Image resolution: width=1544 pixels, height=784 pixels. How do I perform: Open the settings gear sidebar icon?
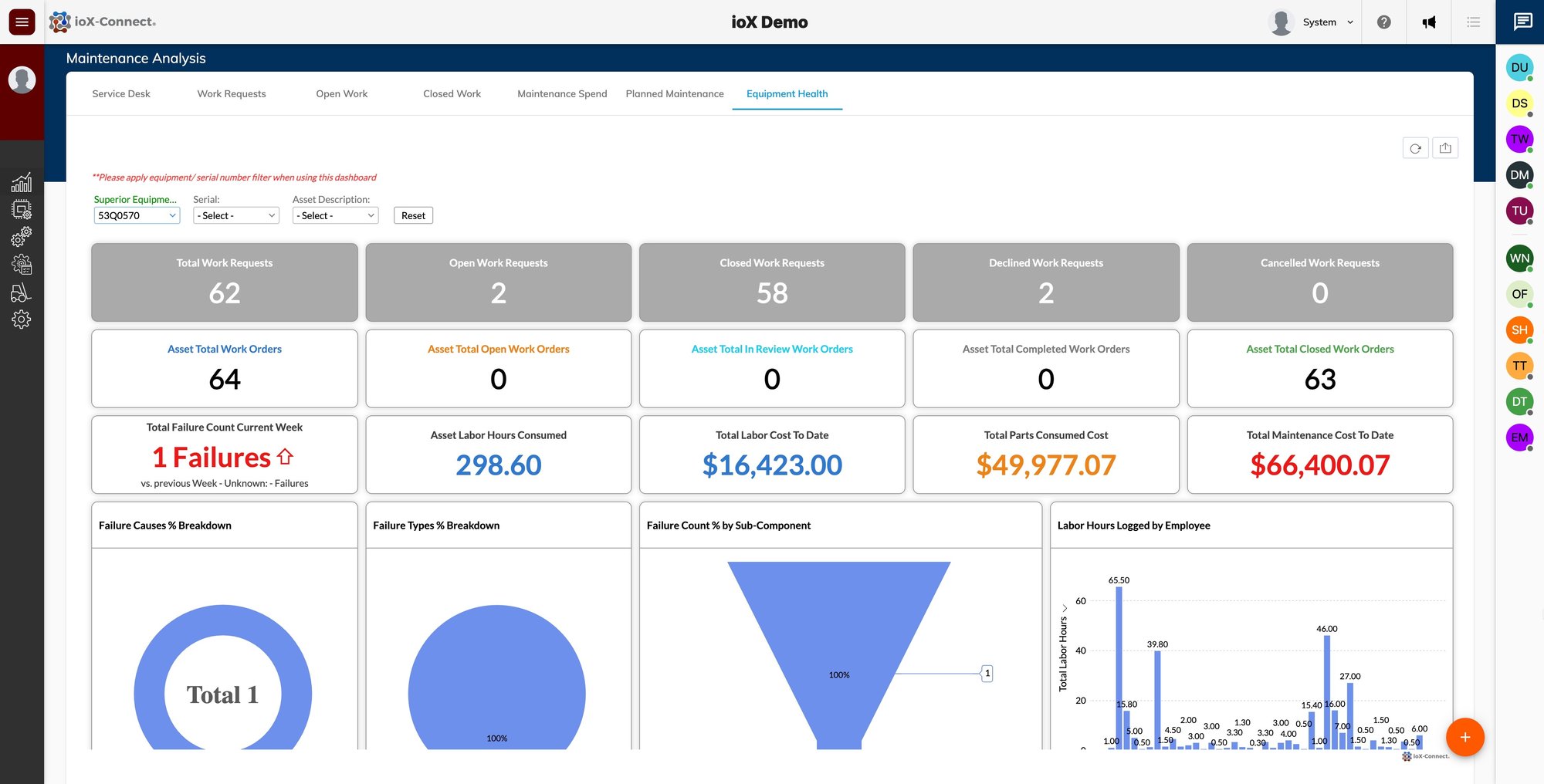click(x=22, y=319)
